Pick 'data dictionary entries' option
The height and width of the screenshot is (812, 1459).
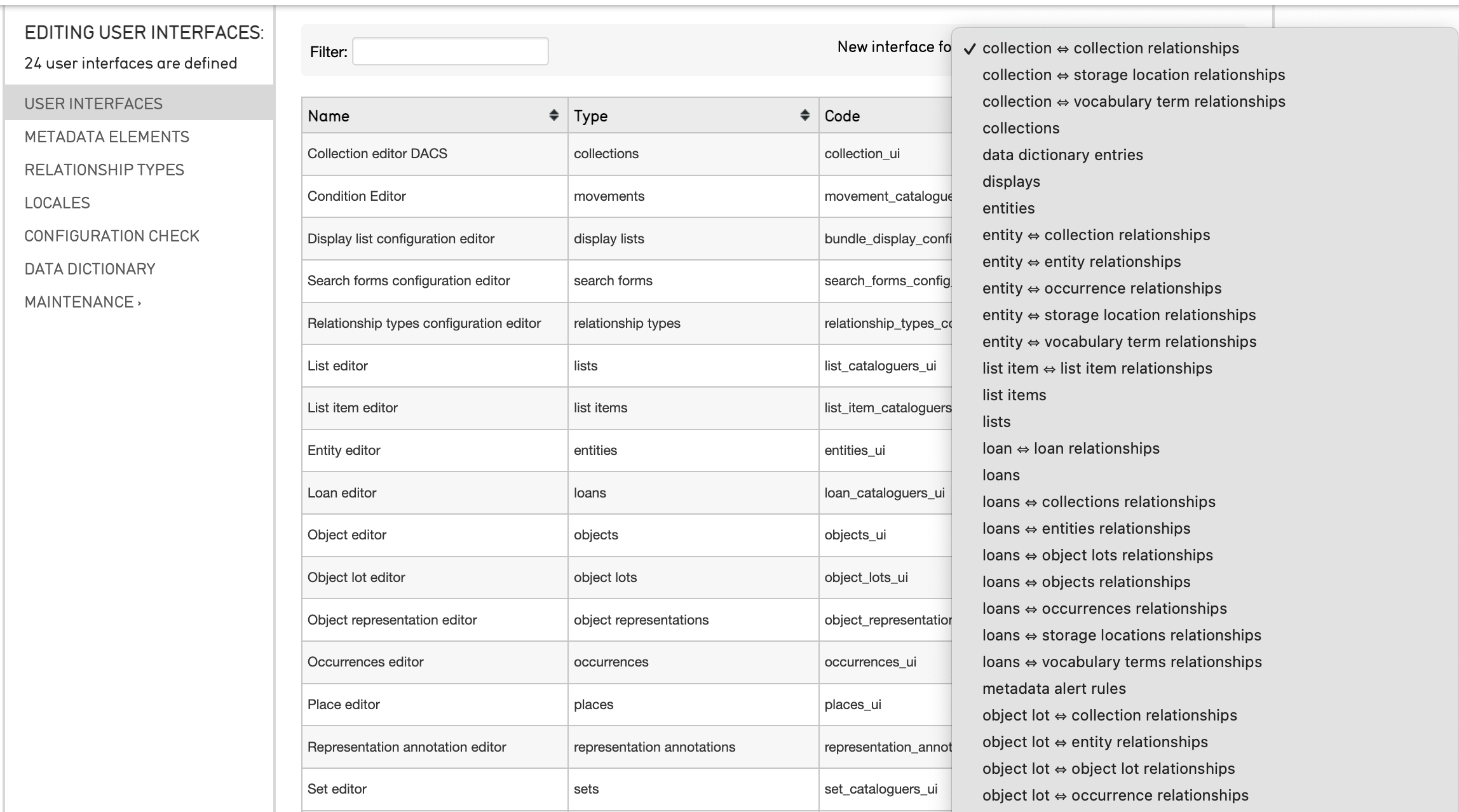coord(1062,155)
